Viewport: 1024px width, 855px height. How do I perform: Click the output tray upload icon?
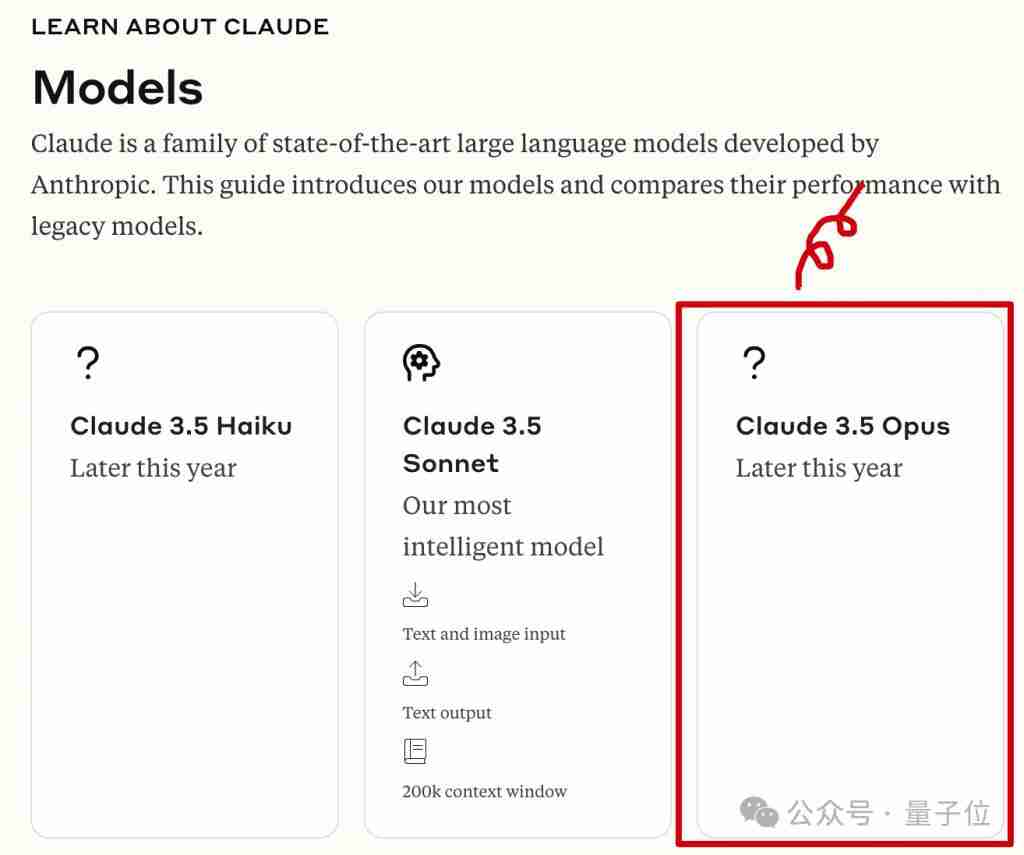coord(415,673)
